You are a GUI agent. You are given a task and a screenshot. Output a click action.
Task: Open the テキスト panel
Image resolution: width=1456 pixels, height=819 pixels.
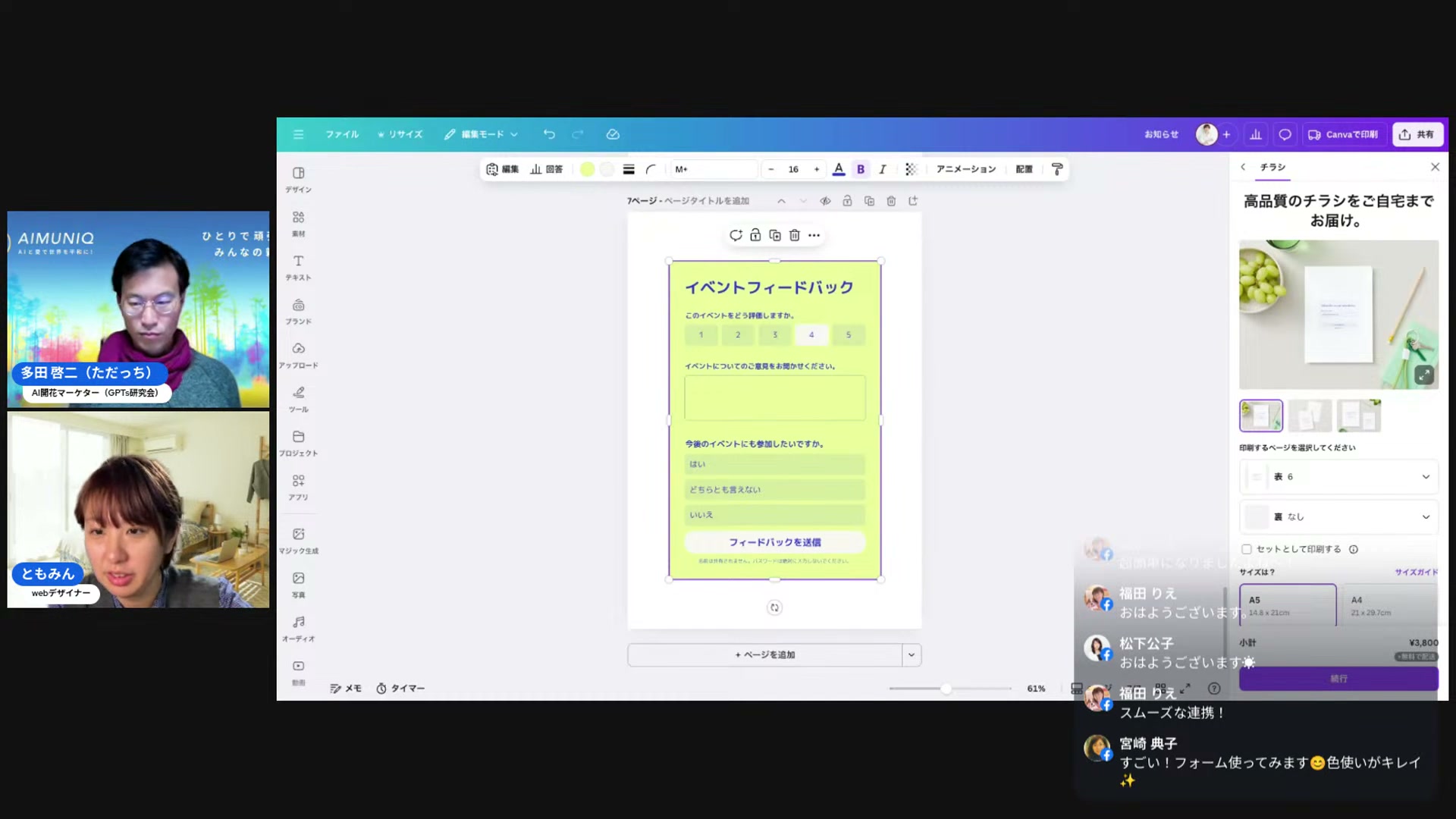pyautogui.click(x=298, y=267)
